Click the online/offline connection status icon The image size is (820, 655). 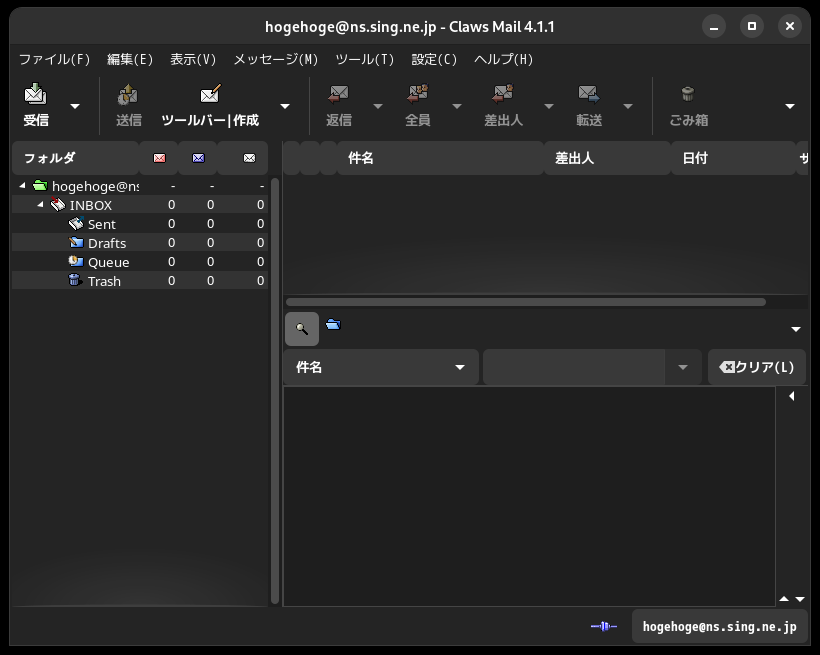604,626
